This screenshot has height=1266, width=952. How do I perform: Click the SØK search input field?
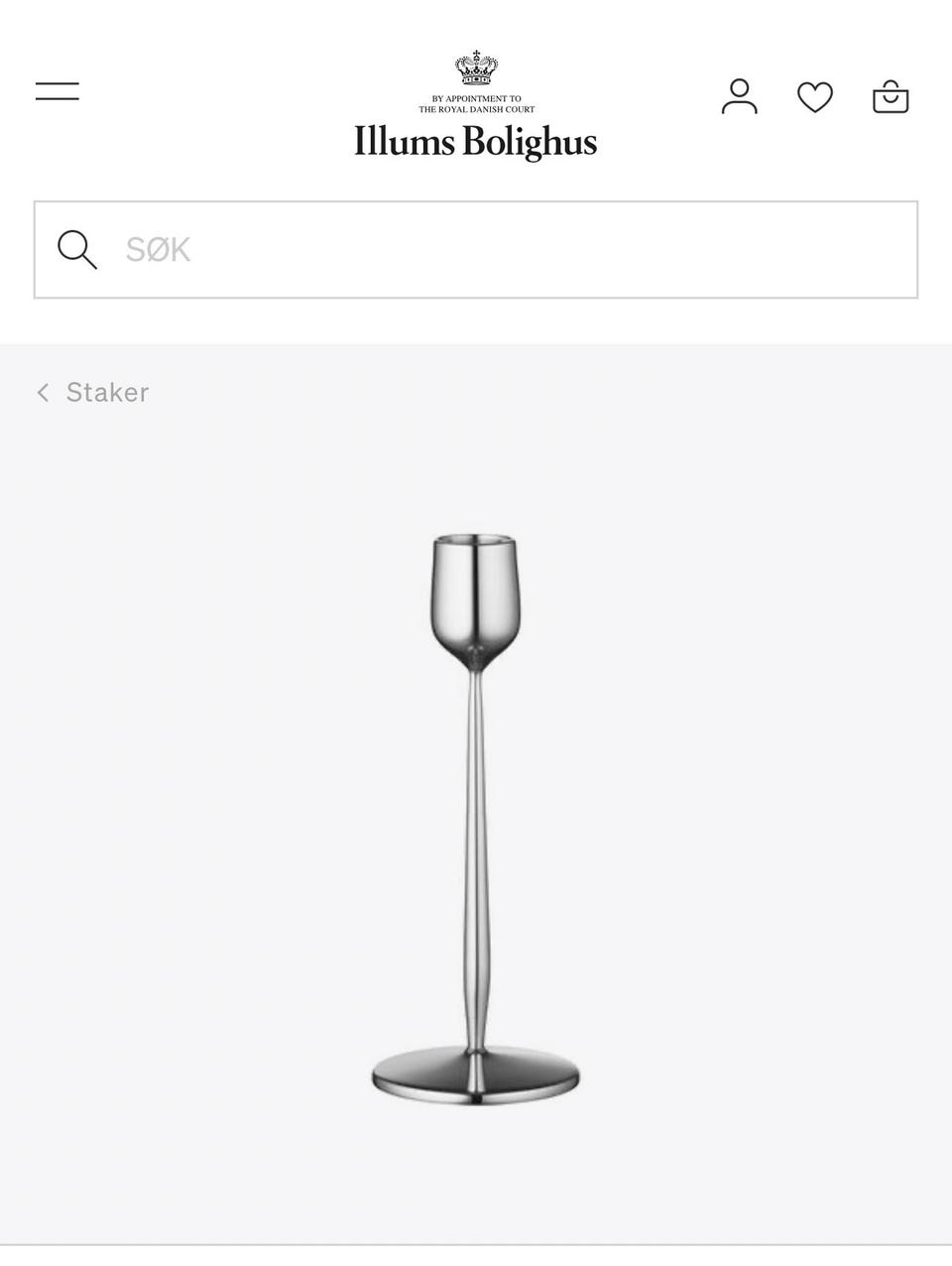476,250
